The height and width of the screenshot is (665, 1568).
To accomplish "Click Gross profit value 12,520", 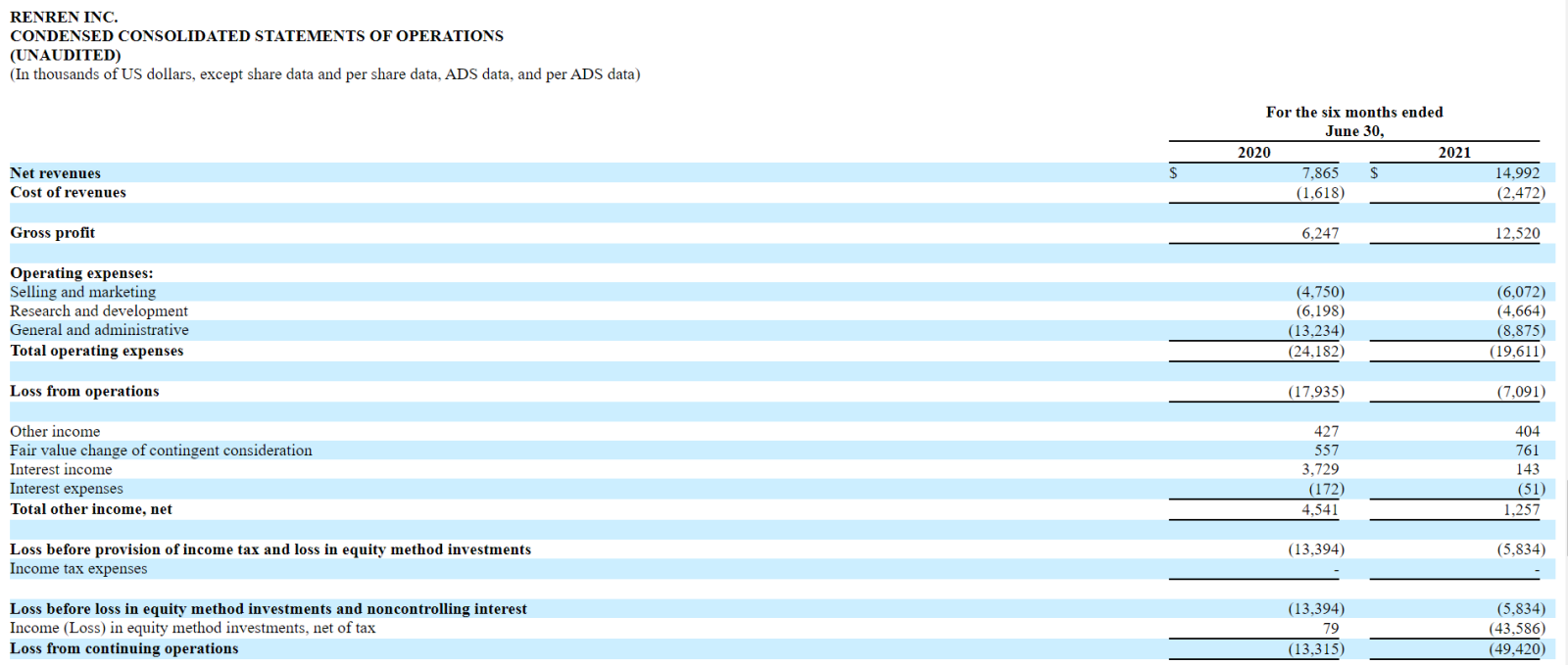I will [1517, 233].
